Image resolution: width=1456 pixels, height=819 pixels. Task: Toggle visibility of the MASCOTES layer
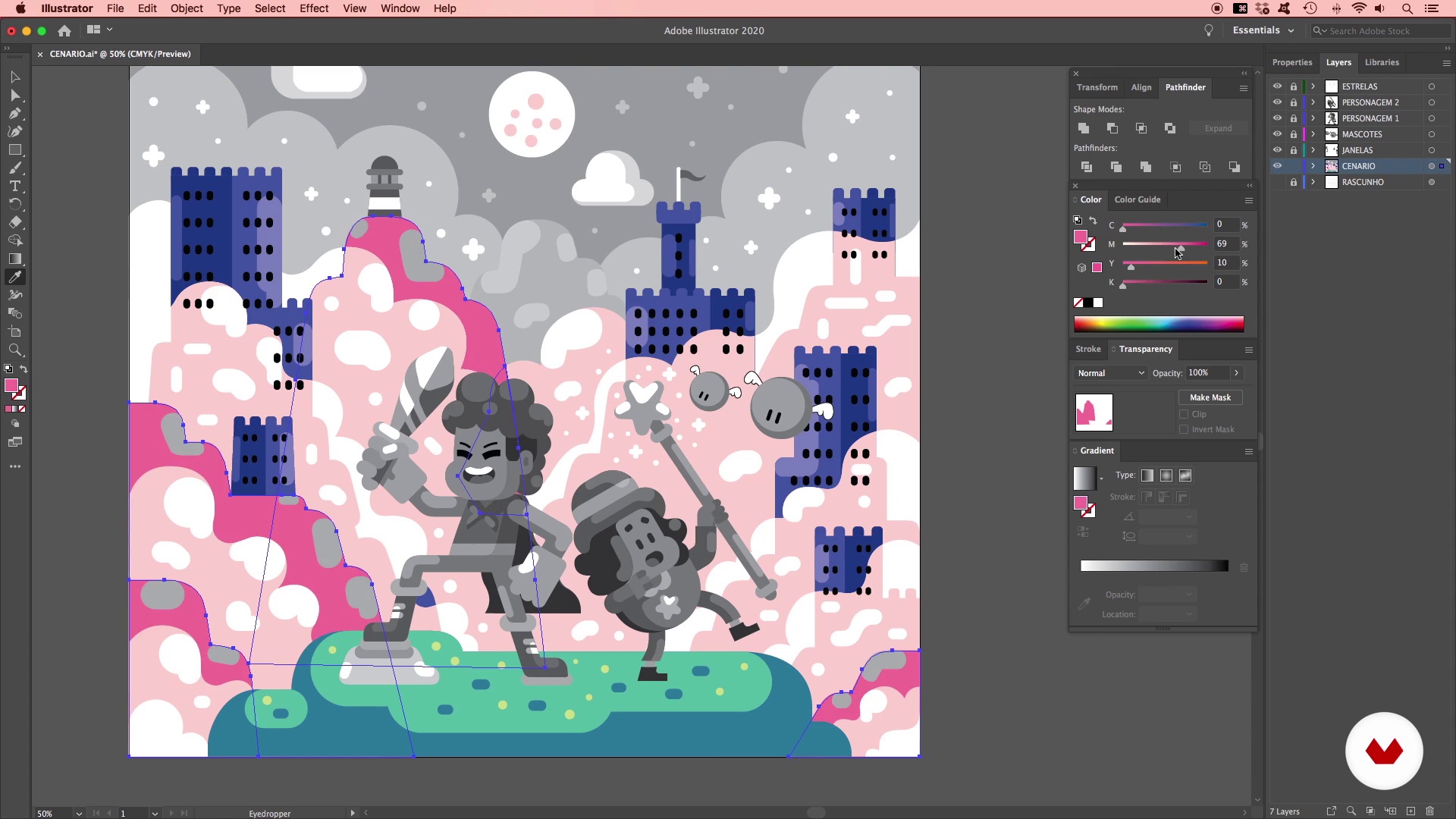1277,134
